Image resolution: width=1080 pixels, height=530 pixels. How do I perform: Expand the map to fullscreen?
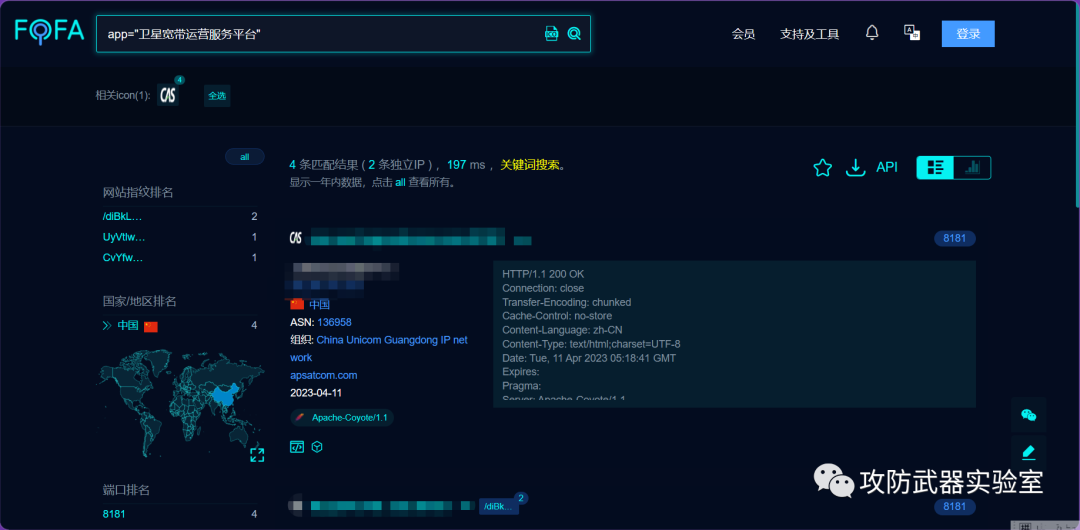[257, 454]
